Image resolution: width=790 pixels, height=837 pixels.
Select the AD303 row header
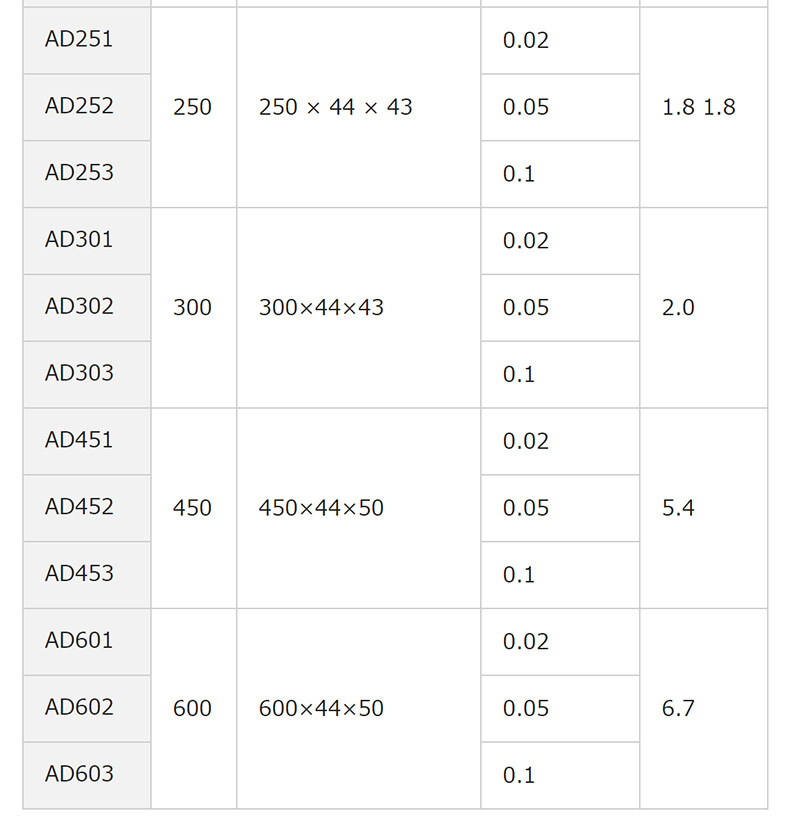80,373
